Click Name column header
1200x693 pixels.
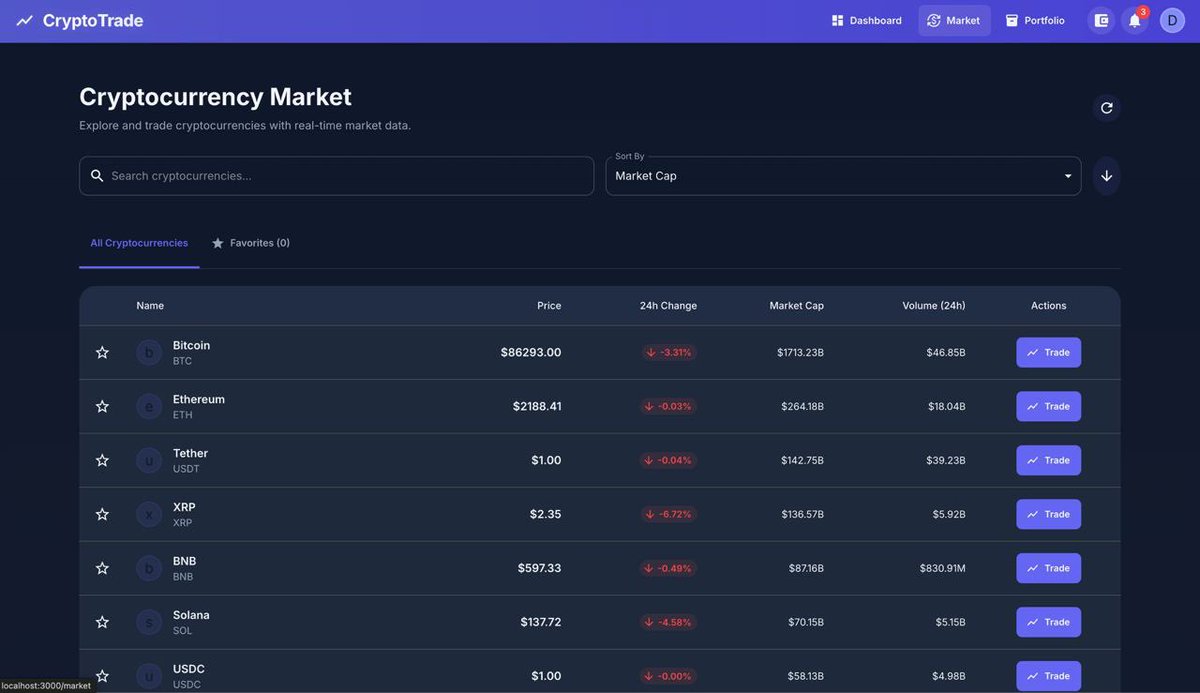pos(150,306)
